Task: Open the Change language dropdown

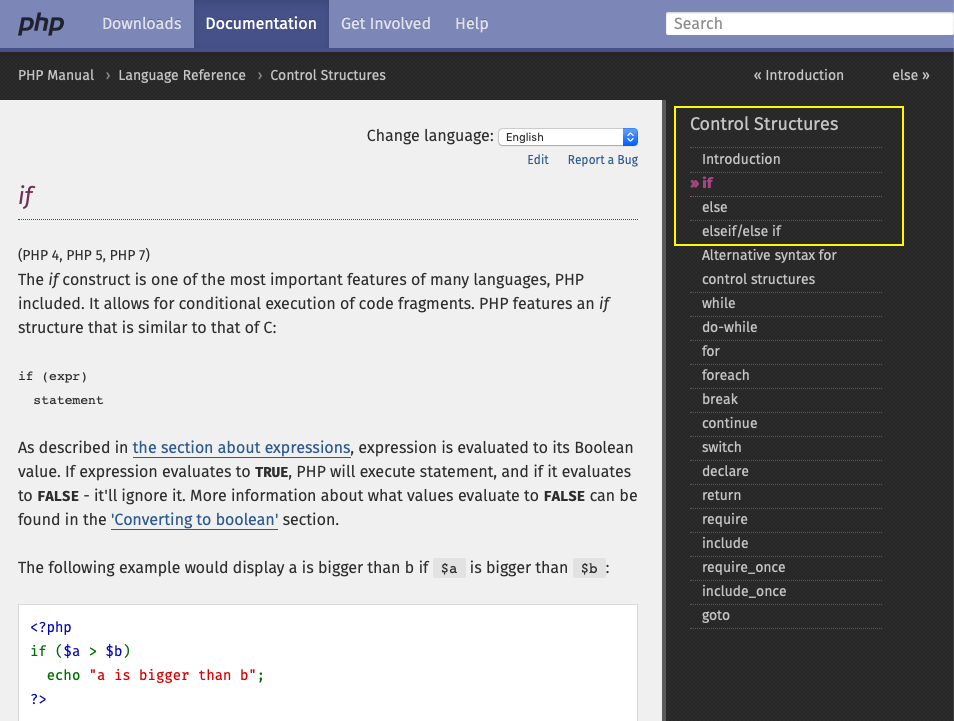Action: click(568, 137)
